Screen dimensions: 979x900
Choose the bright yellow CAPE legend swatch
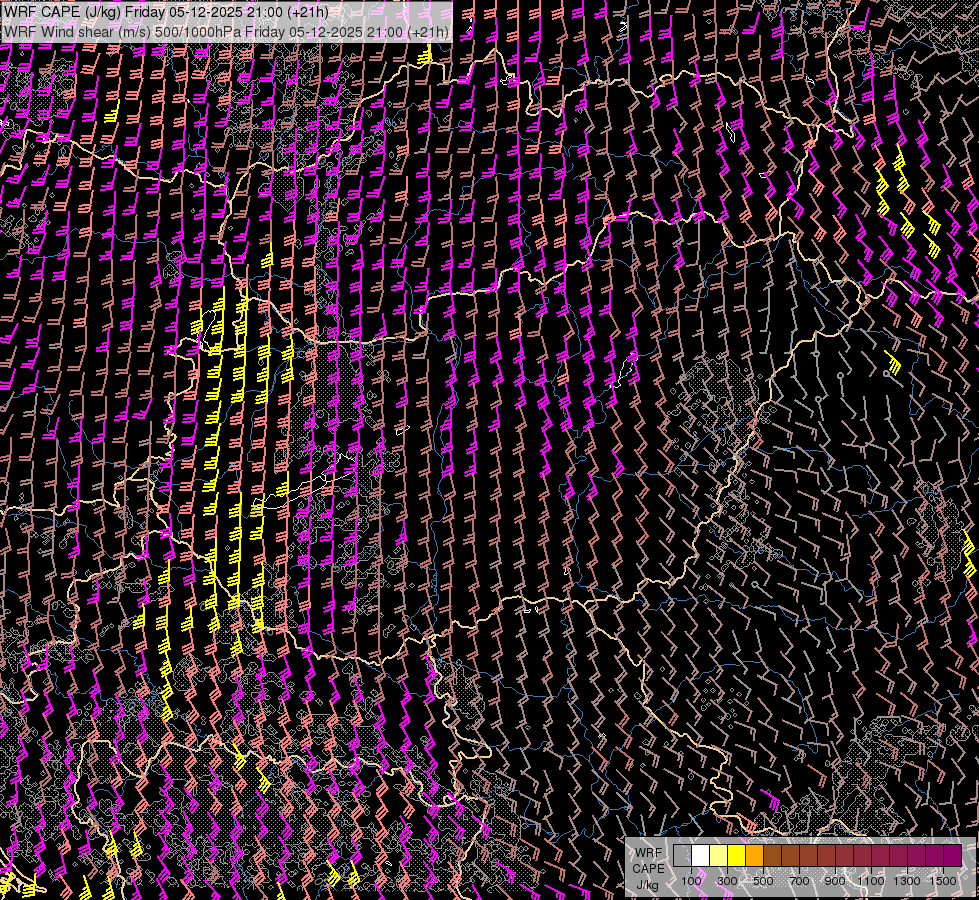coord(736,855)
